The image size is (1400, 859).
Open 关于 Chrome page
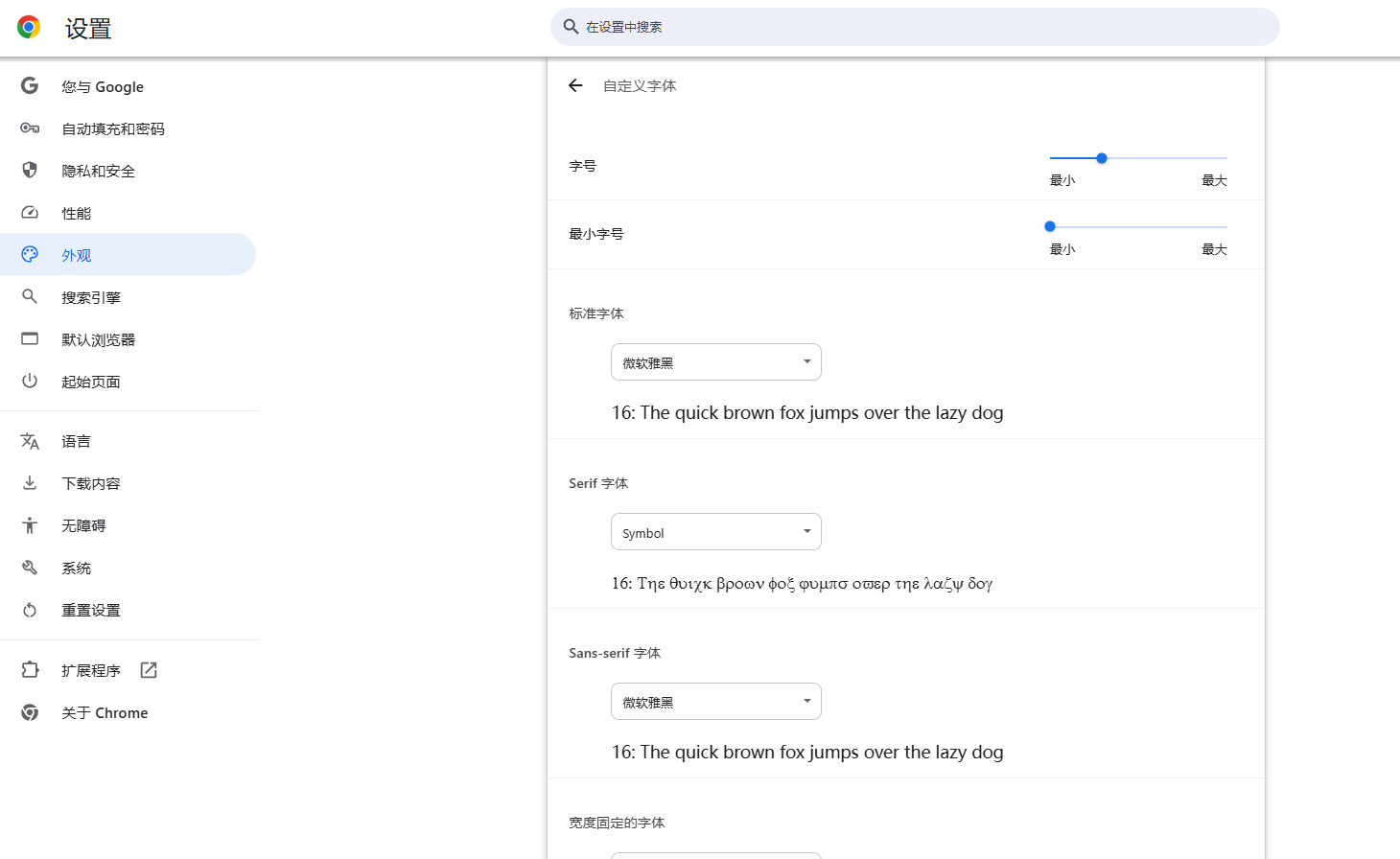tap(128, 712)
